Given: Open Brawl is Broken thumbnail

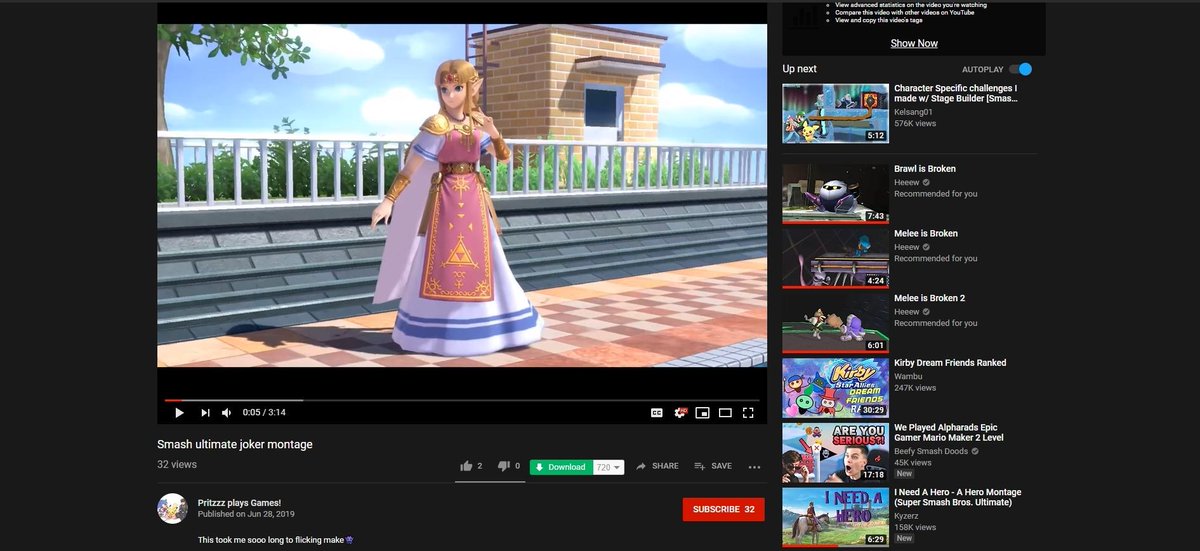Looking at the screenshot, I should (x=835, y=194).
